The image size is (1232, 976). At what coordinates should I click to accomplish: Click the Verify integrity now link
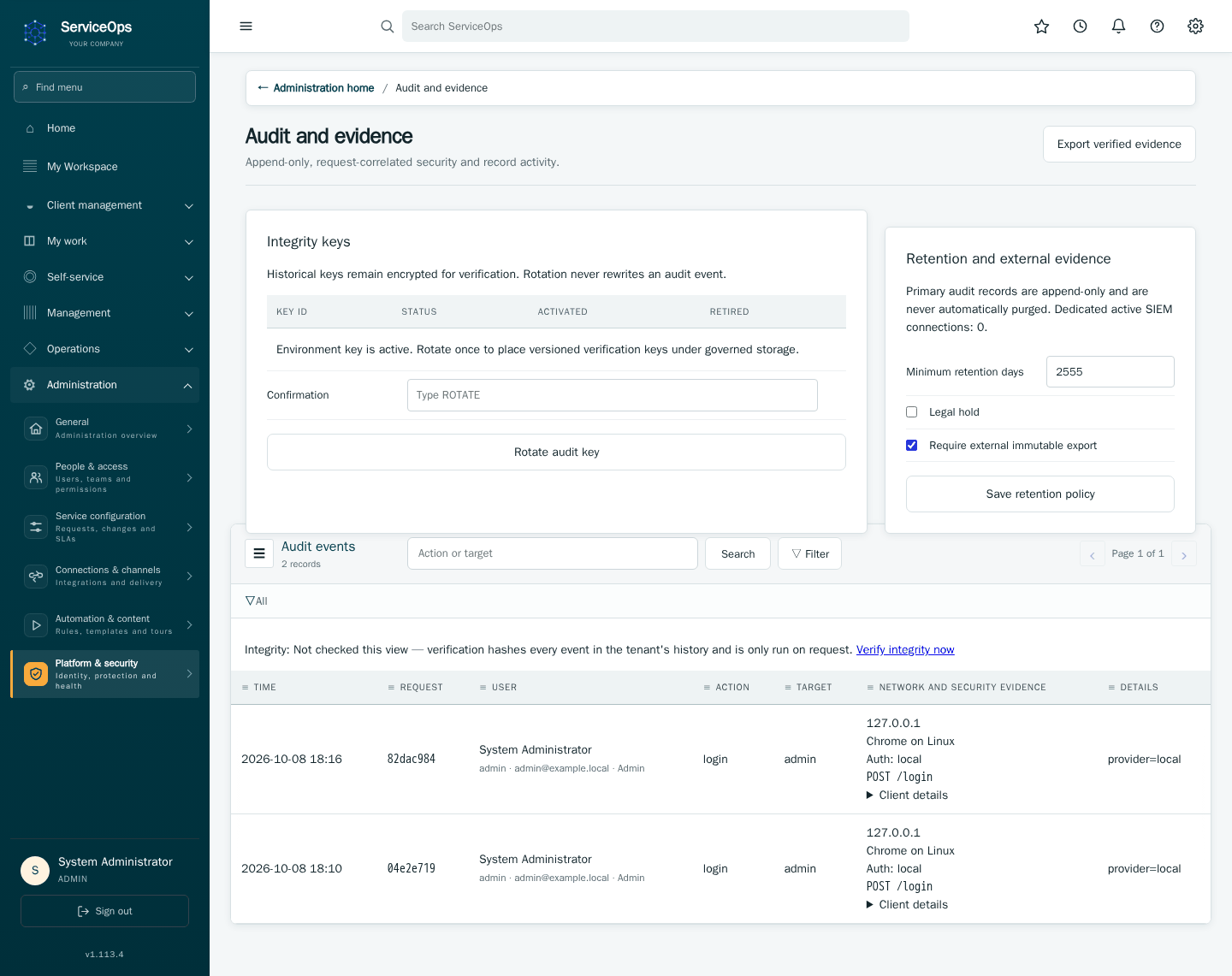905,650
